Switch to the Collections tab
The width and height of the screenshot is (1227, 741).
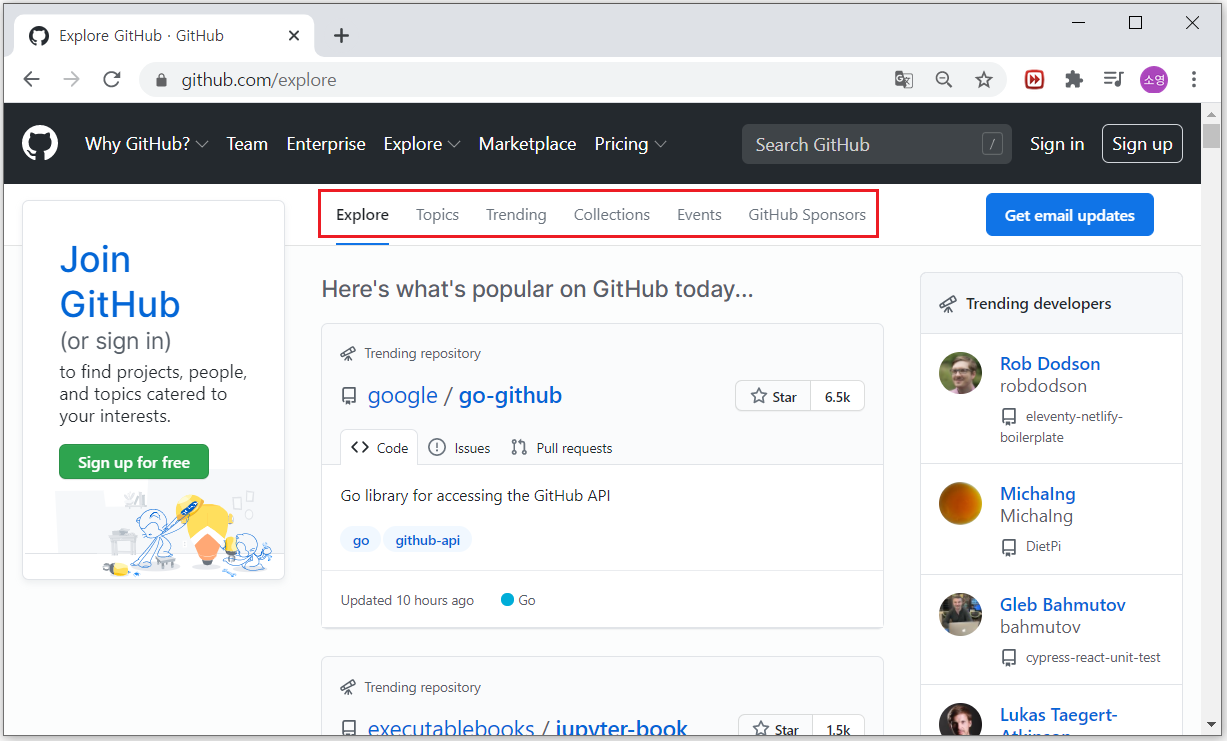pos(612,214)
